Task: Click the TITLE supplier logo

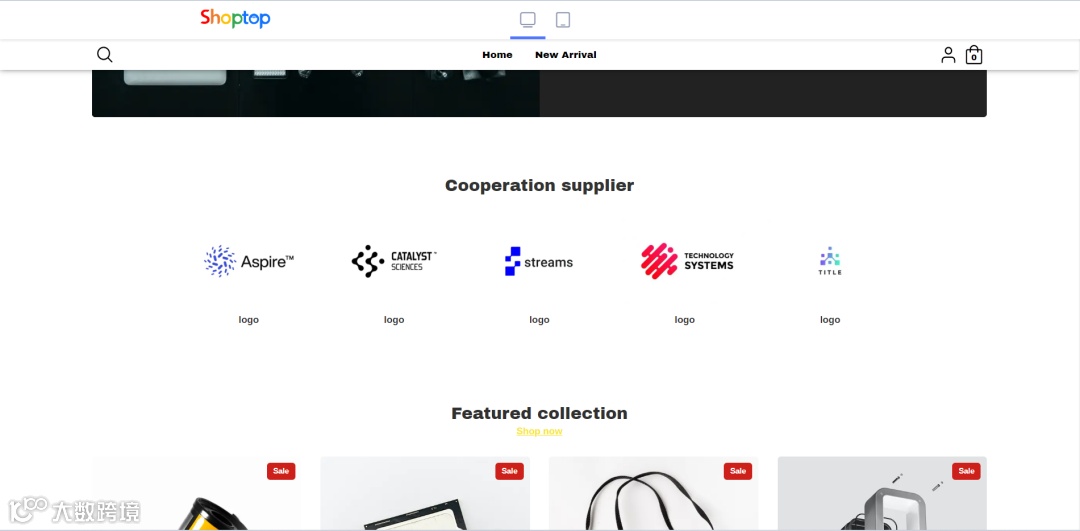Action: coord(830,261)
